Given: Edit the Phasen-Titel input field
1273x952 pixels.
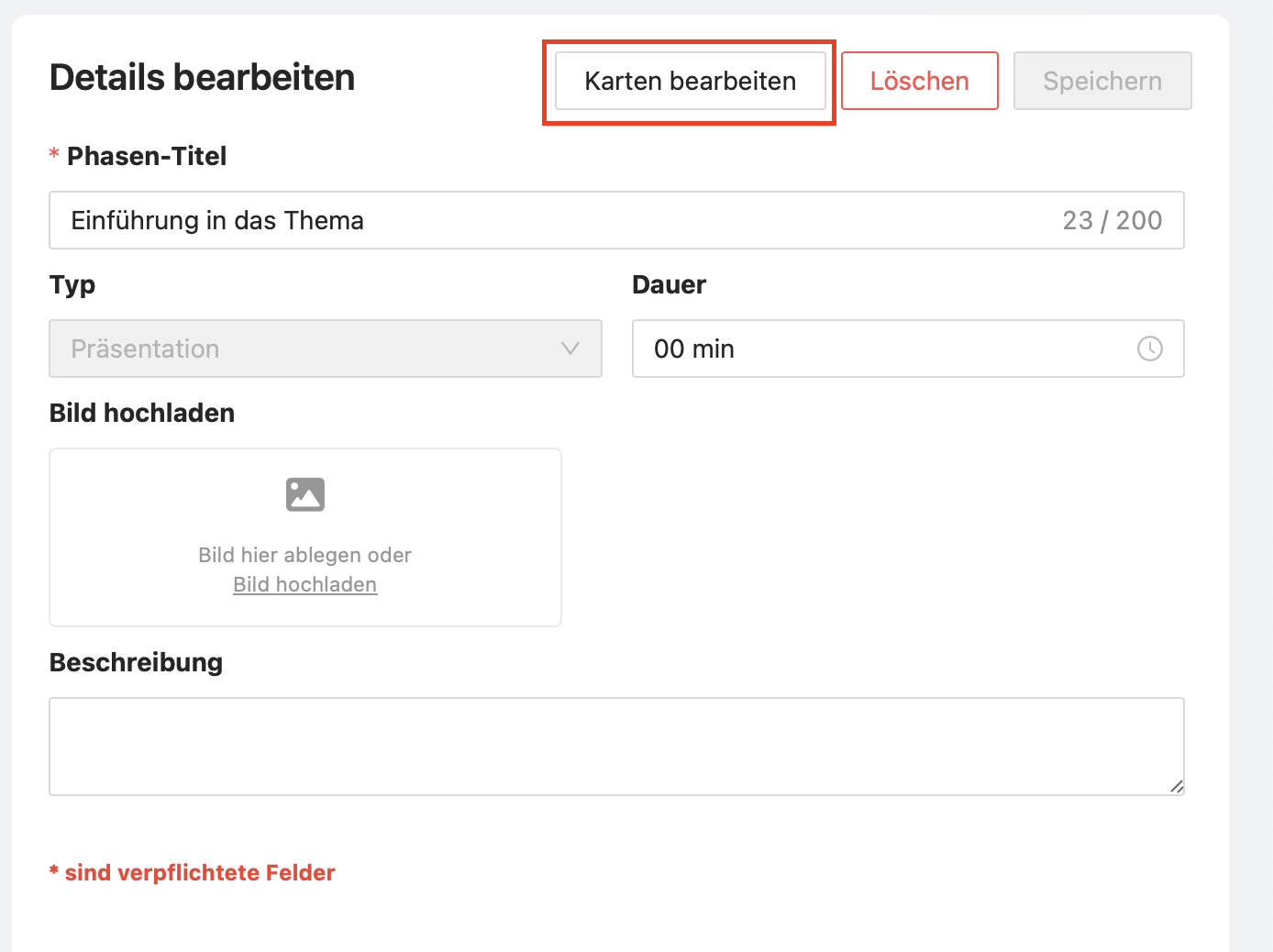Looking at the screenshot, I should [x=616, y=220].
